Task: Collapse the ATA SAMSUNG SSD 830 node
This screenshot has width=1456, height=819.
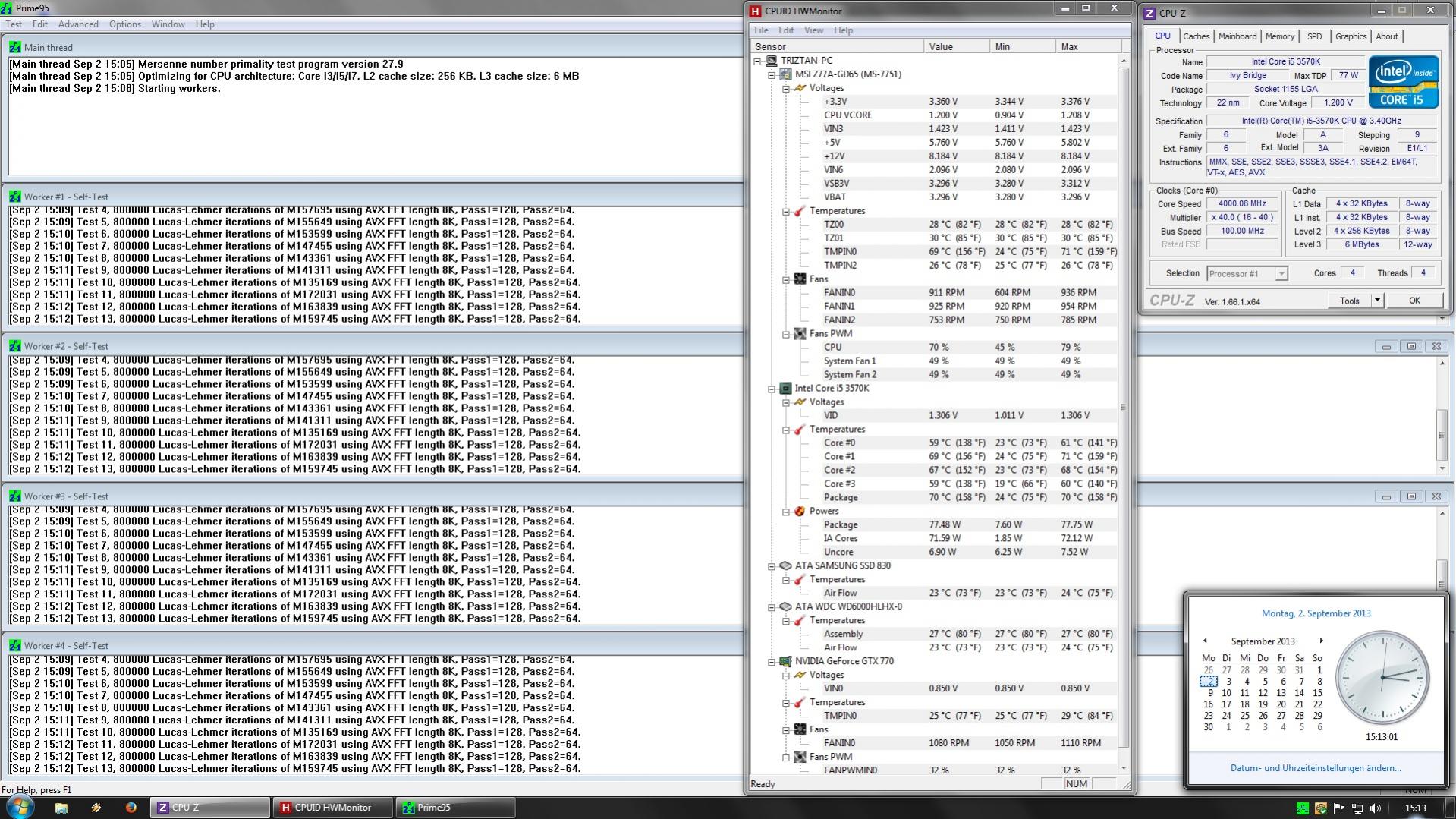Action: point(772,566)
